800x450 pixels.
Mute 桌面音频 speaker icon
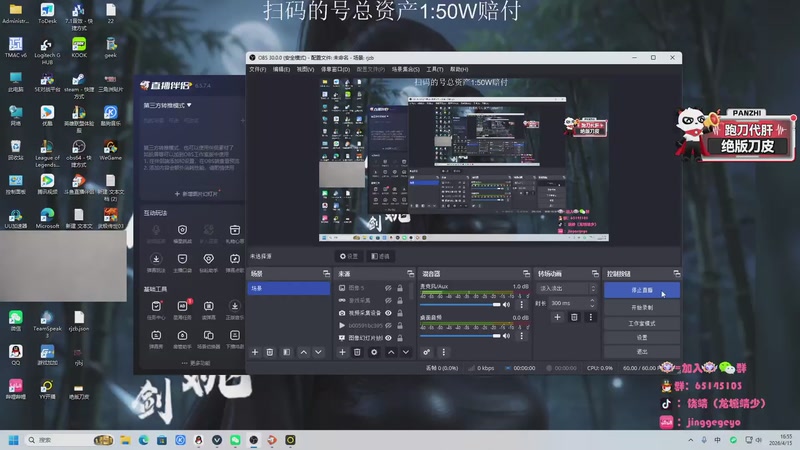pyautogui.click(x=507, y=336)
